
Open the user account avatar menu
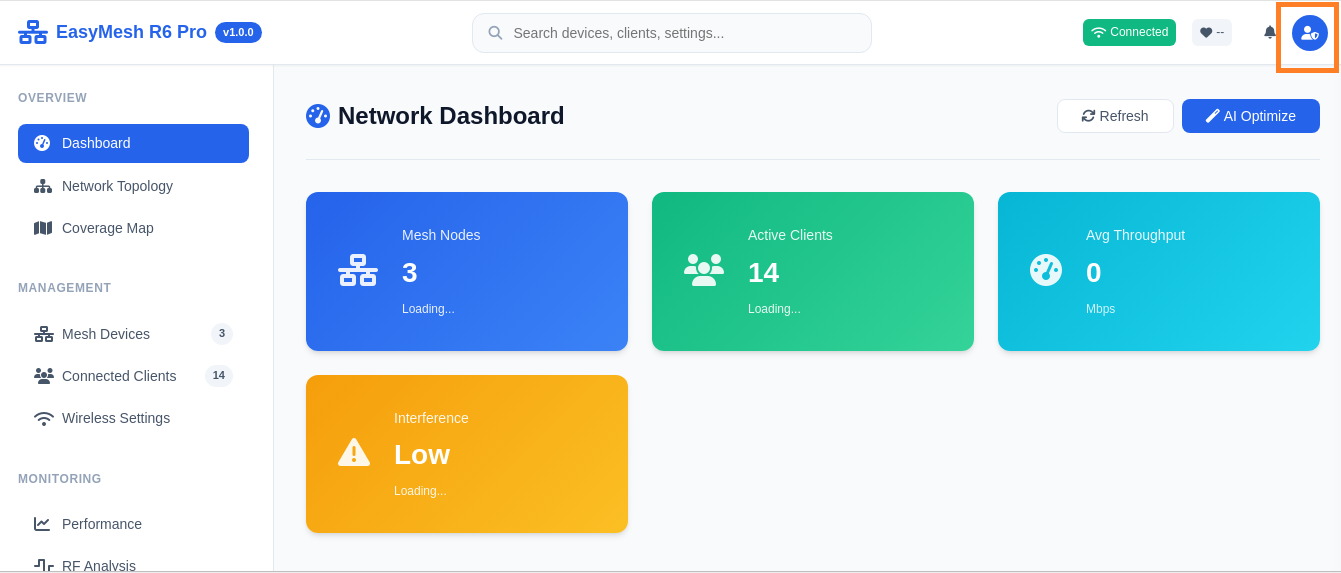1309,33
